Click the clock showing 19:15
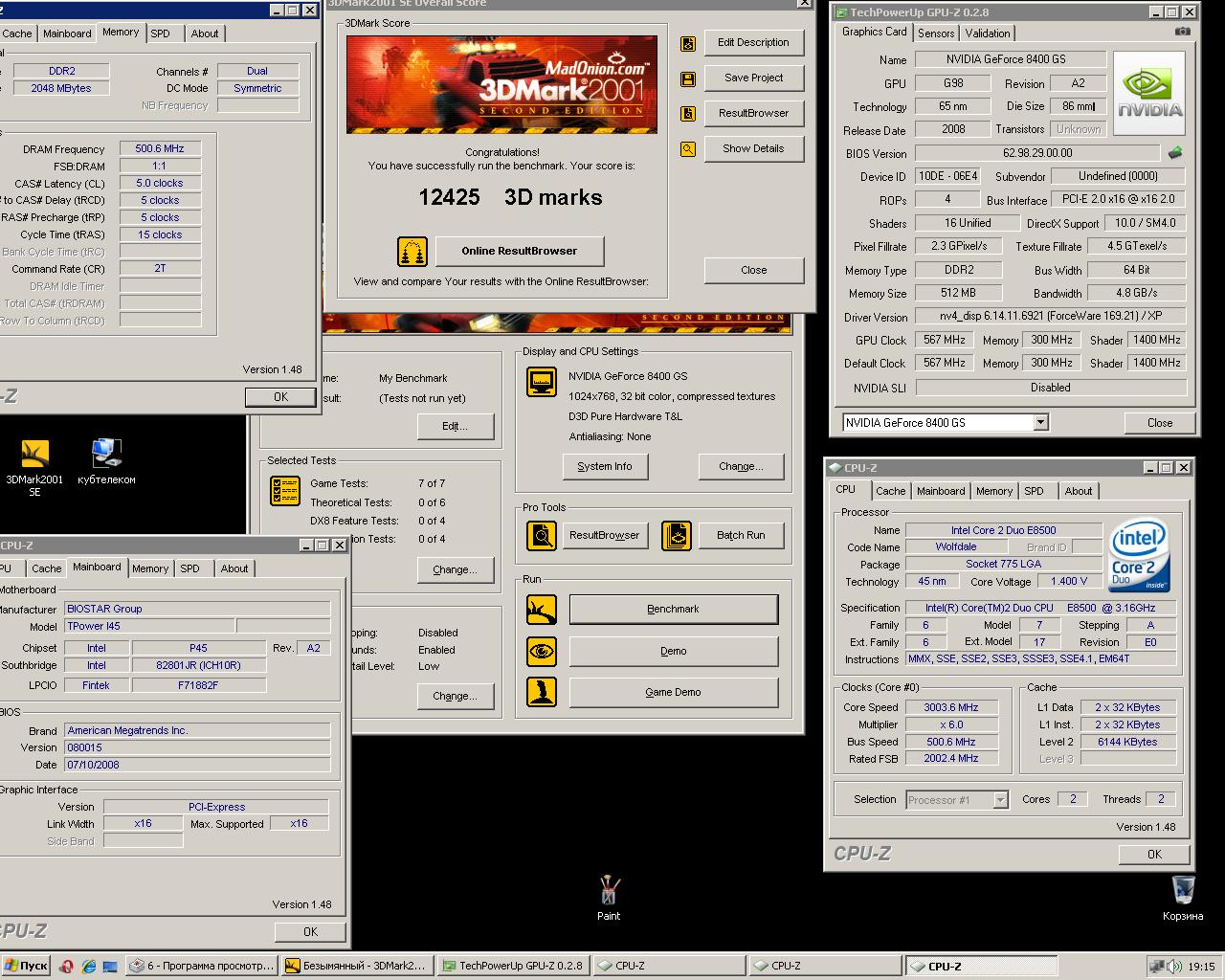1225x980 pixels. (x=1202, y=967)
